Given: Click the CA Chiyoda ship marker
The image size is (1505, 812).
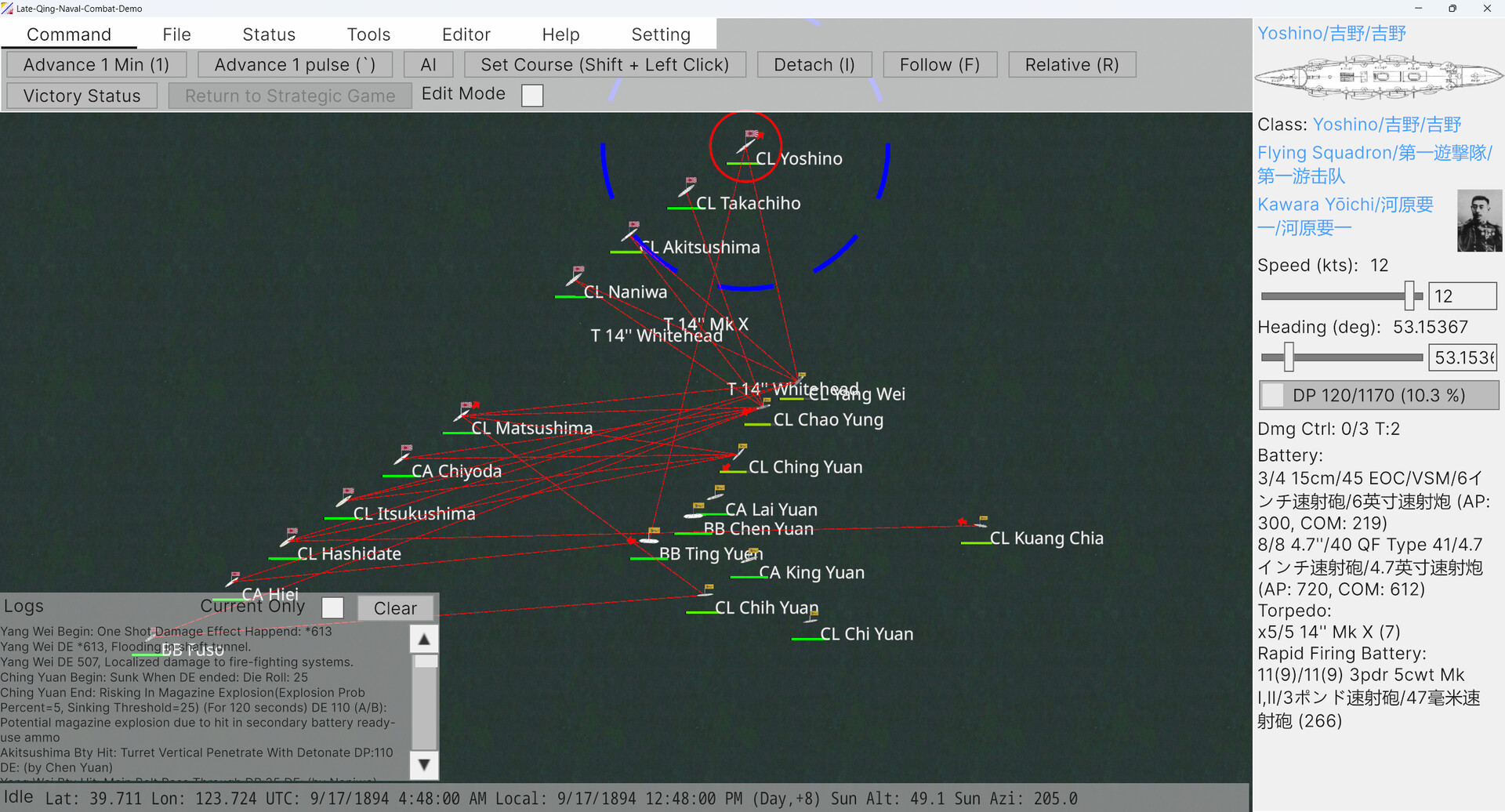Looking at the screenshot, I should point(402,456).
